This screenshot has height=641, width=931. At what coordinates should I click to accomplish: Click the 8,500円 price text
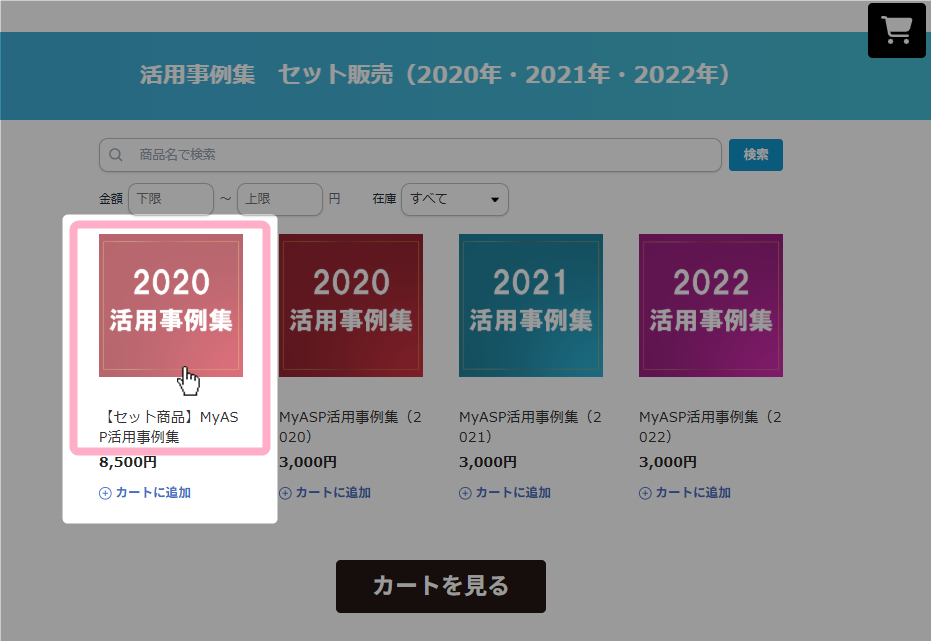coord(128,462)
